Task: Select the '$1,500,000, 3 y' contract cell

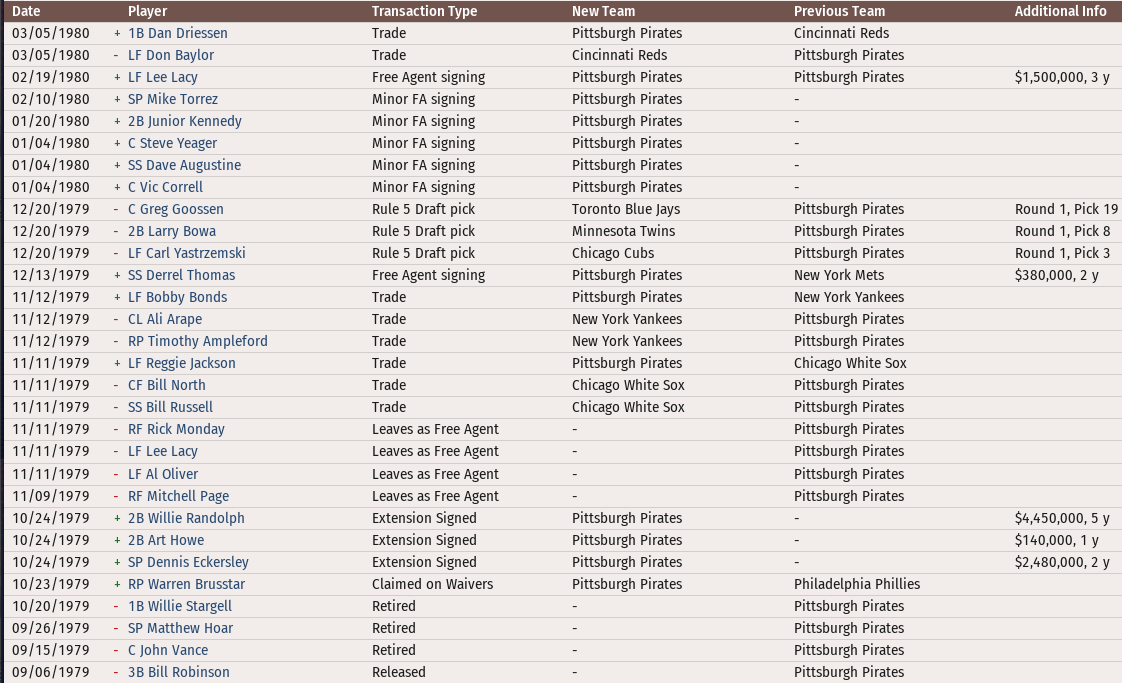Action: pyautogui.click(x=1062, y=77)
